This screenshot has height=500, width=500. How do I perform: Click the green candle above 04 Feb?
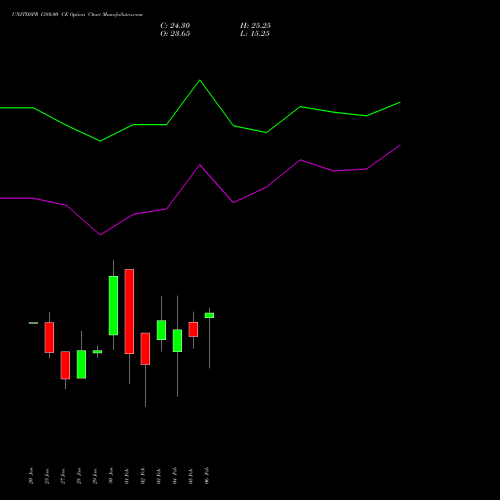[177, 341]
